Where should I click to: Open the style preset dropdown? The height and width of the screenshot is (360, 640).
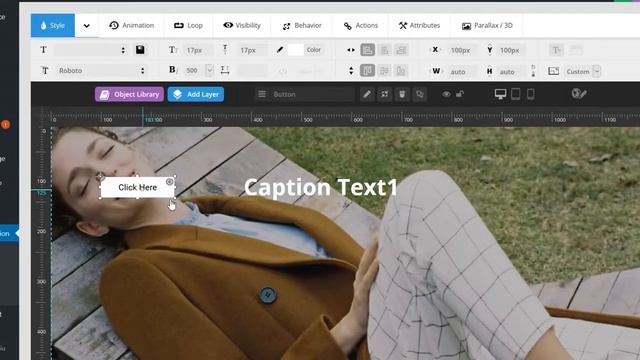point(91,50)
